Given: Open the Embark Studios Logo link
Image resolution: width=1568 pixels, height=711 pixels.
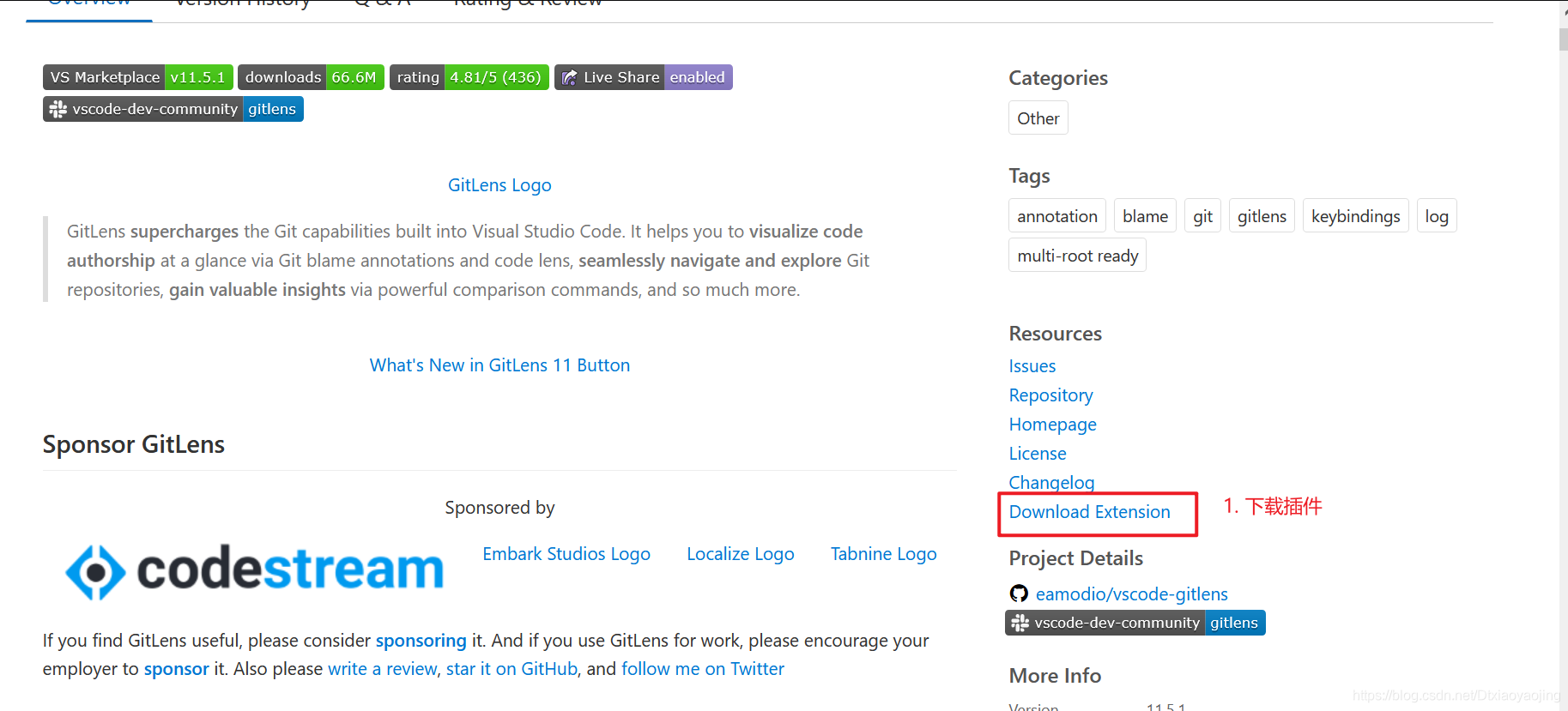Looking at the screenshot, I should click(x=566, y=554).
